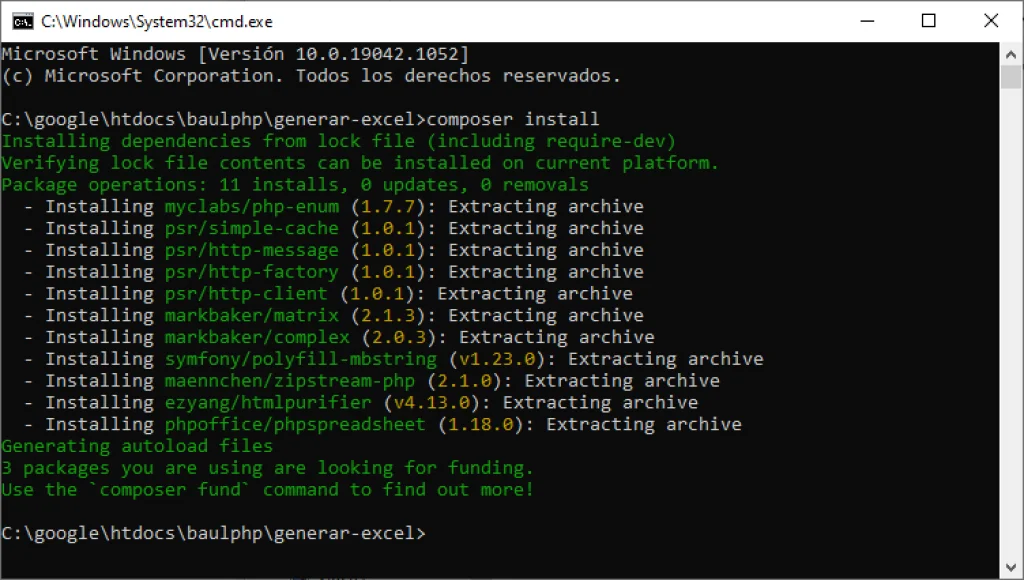The image size is (1024, 580).
Task: Click the package name psr/http-factory
Action: coord(251,272)
